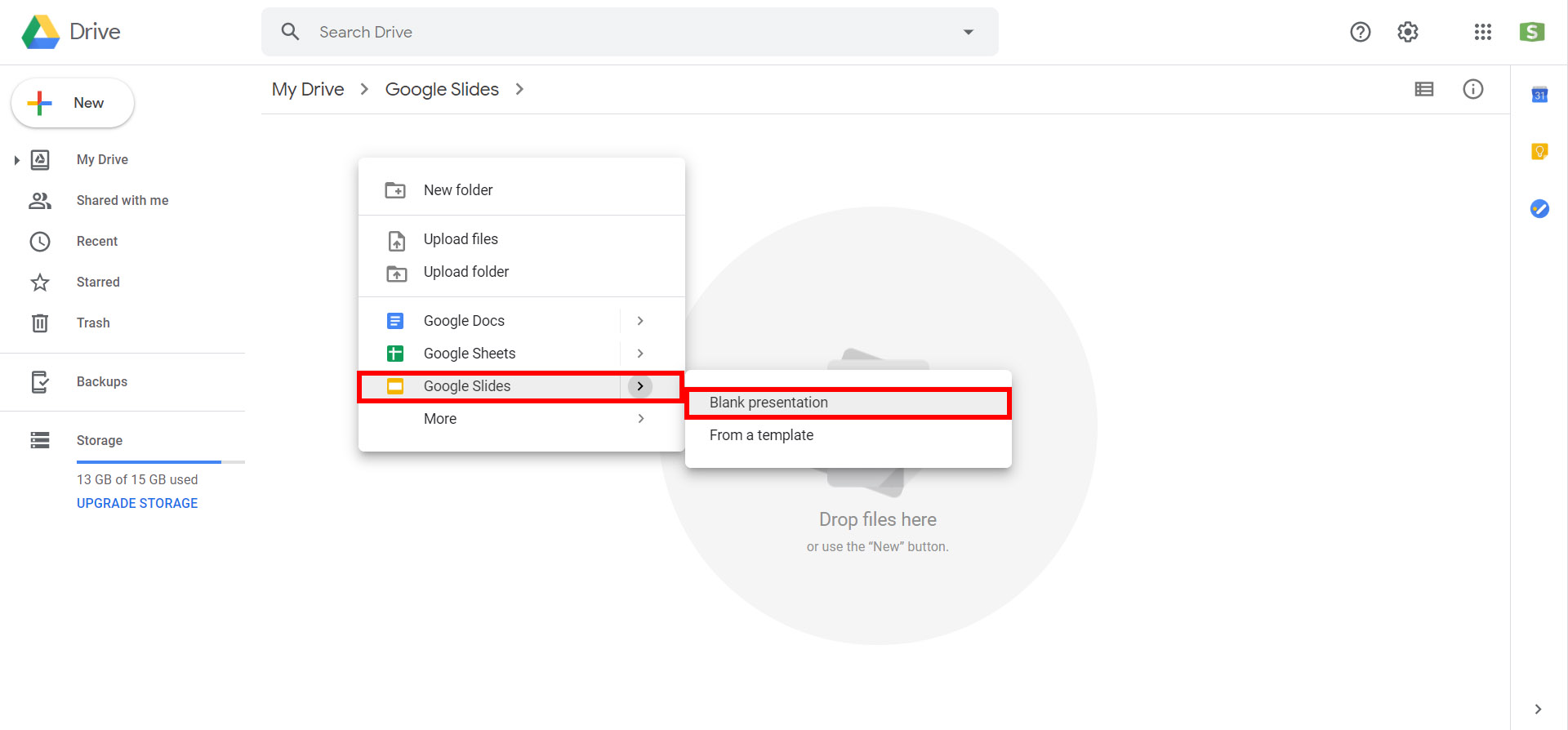1568x730 pixels.
Task: Open Google Calendar side panel icon
Action: coord(1539,95)
